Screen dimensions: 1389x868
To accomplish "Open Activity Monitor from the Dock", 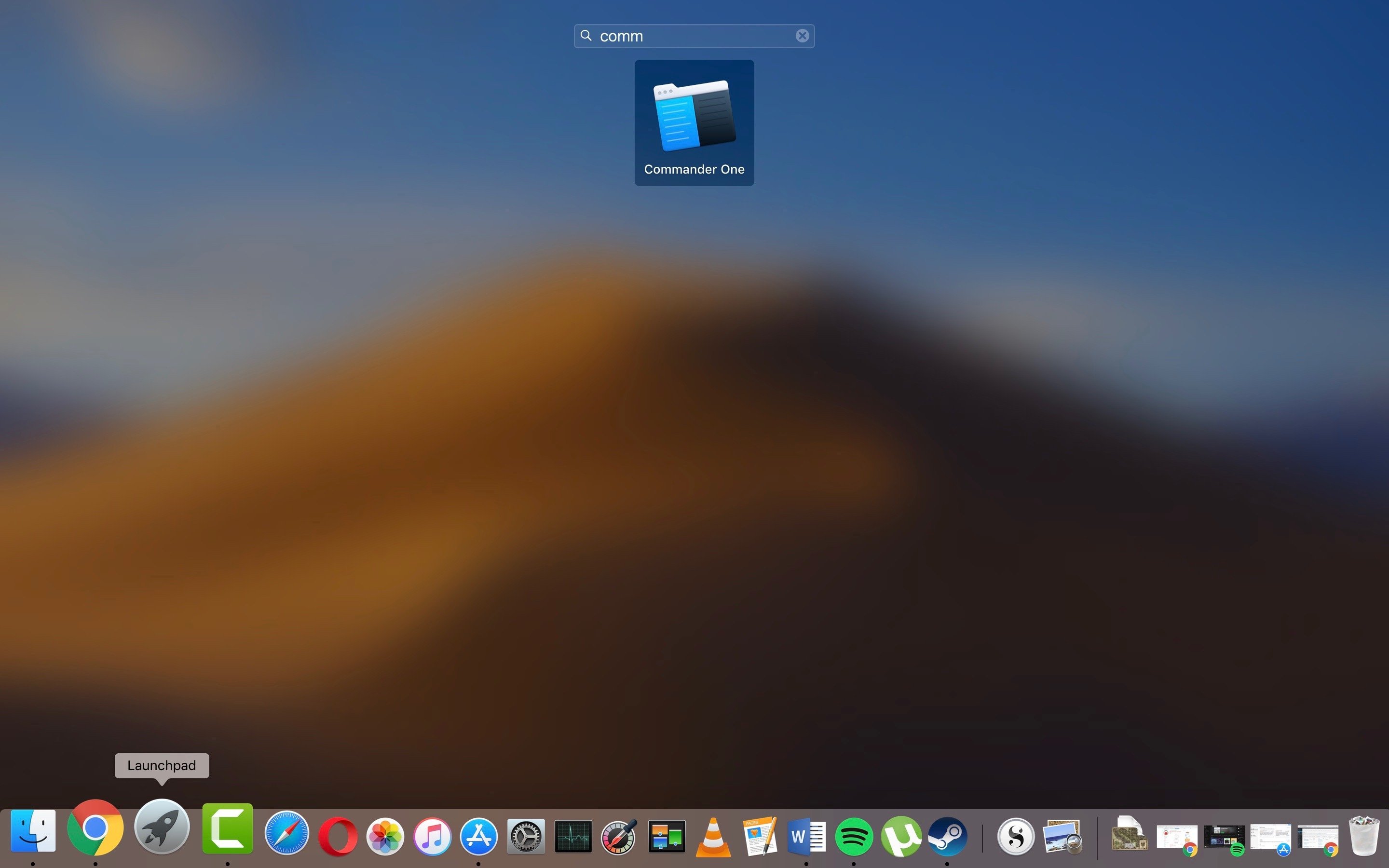I will (573, 836).
